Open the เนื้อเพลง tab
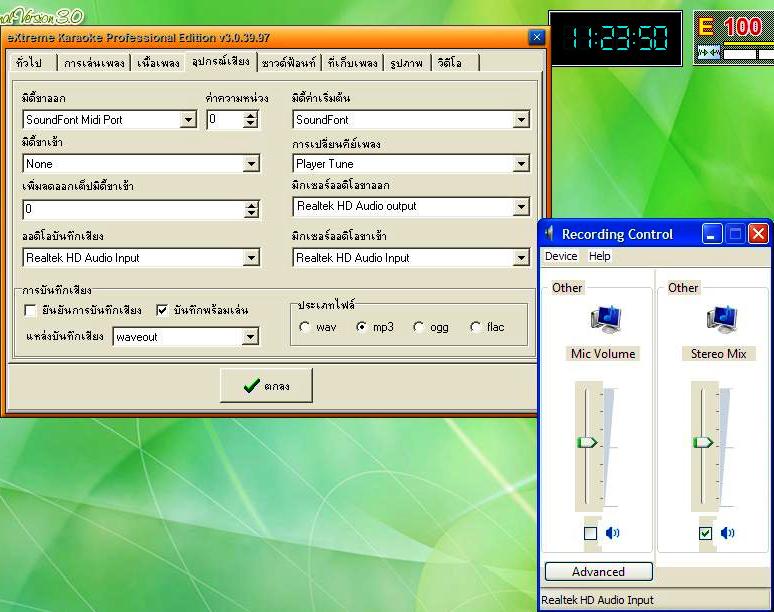Screen dimensions: 774x612 (x=158, y=63)
